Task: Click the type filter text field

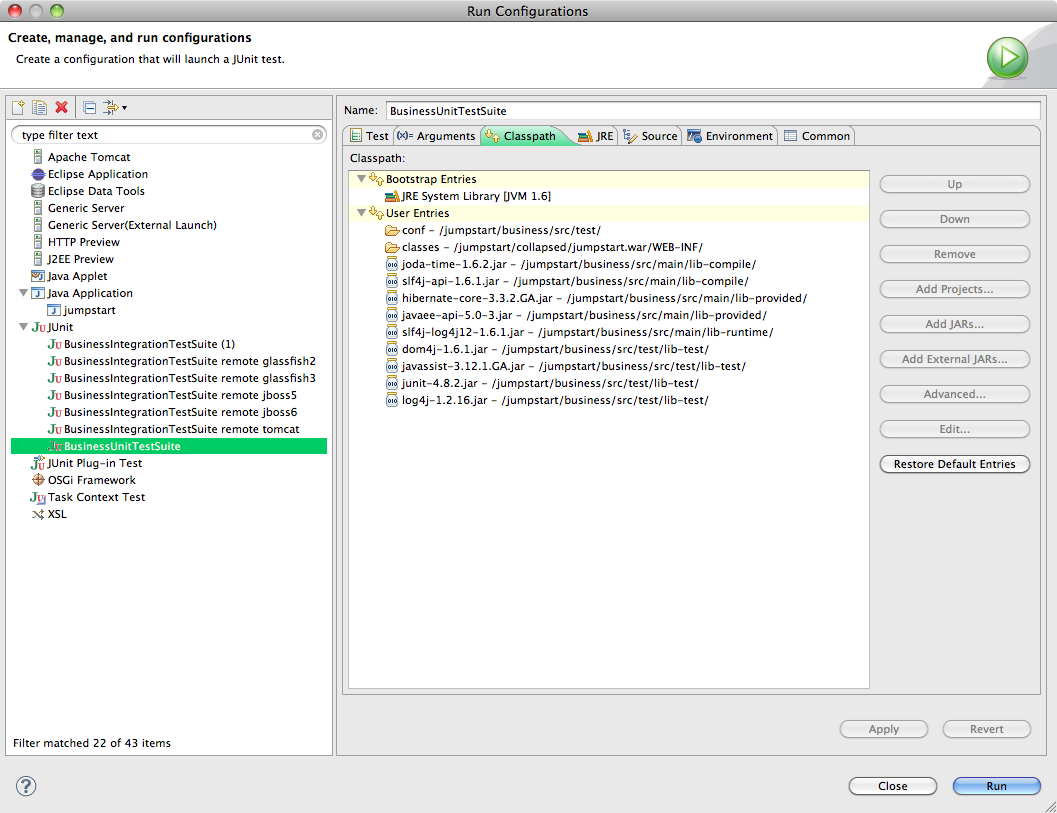Action: coord(169,135)
